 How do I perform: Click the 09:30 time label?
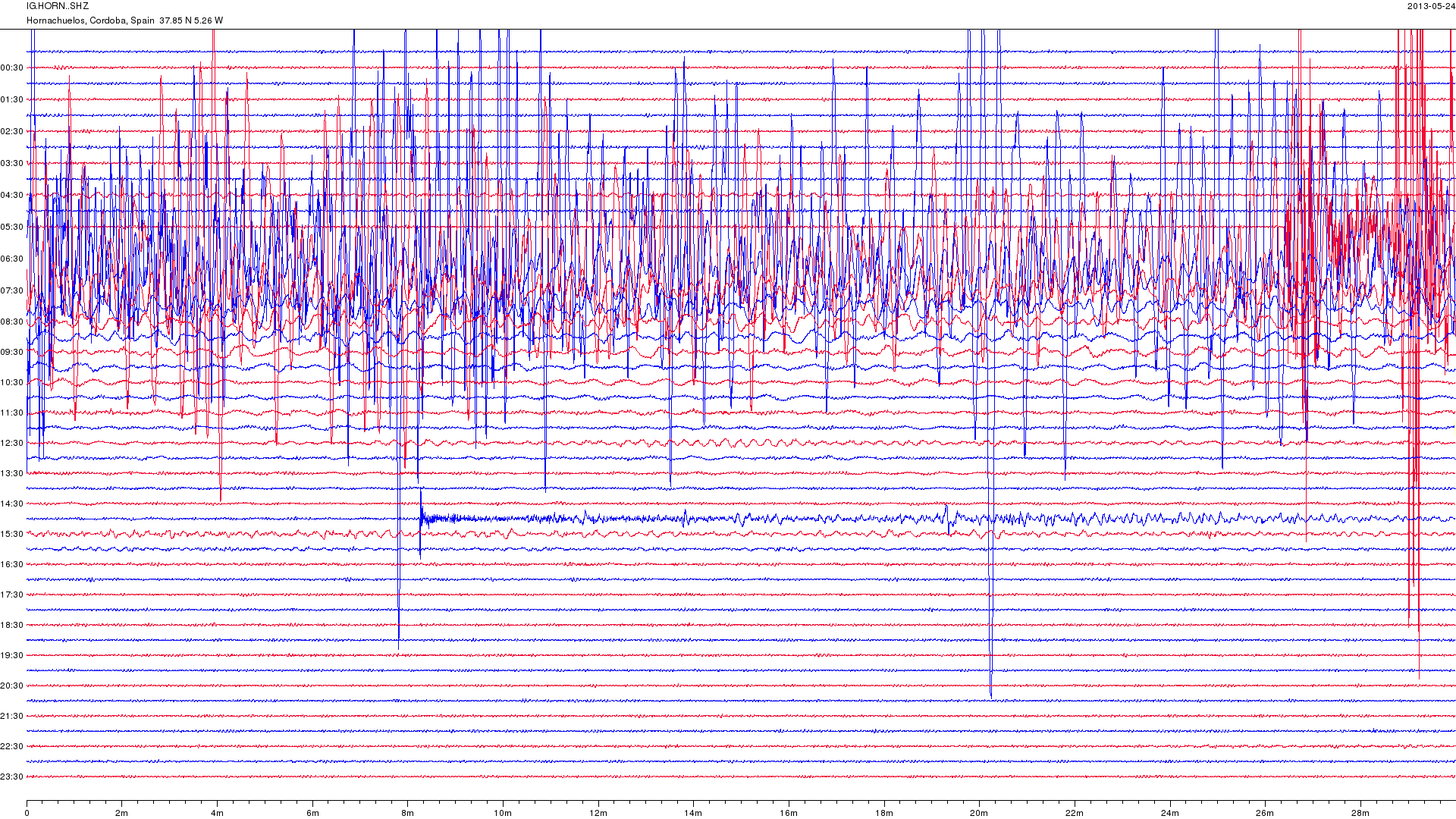tap(12, 353)
